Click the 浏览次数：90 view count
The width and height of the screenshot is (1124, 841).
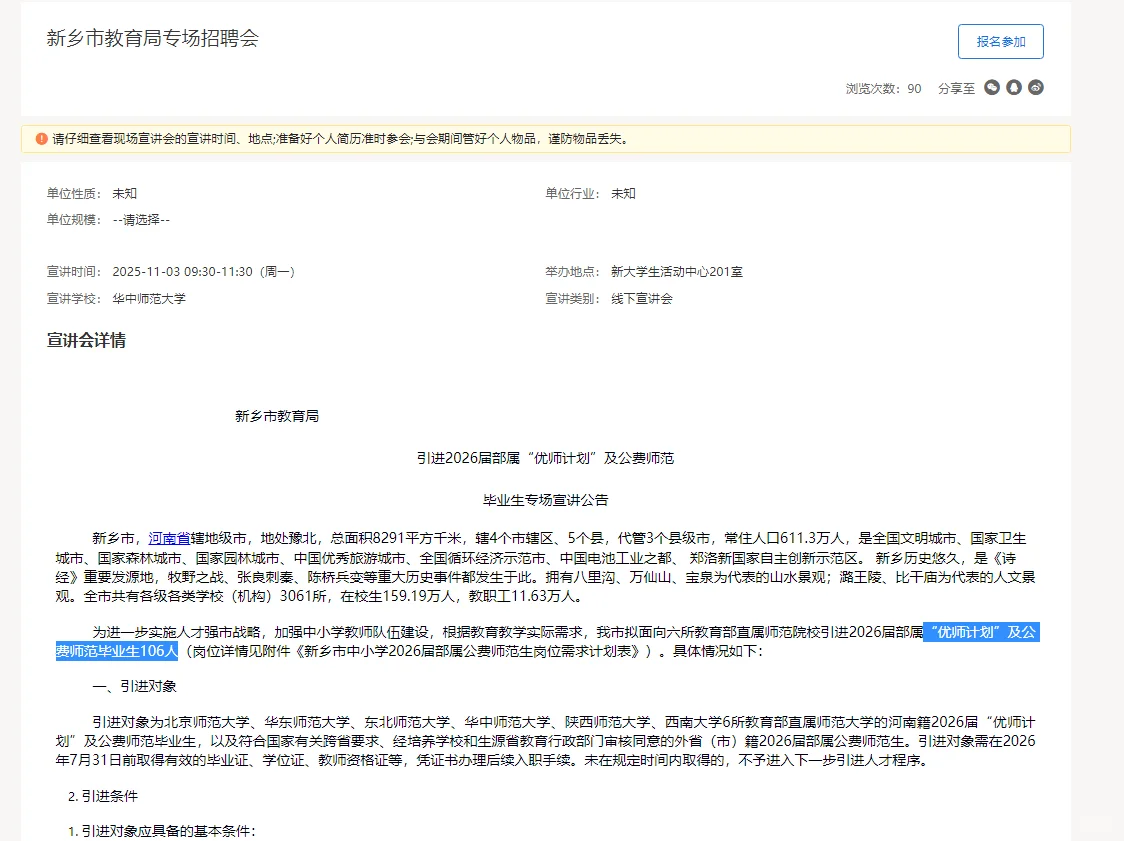point(883,89)
